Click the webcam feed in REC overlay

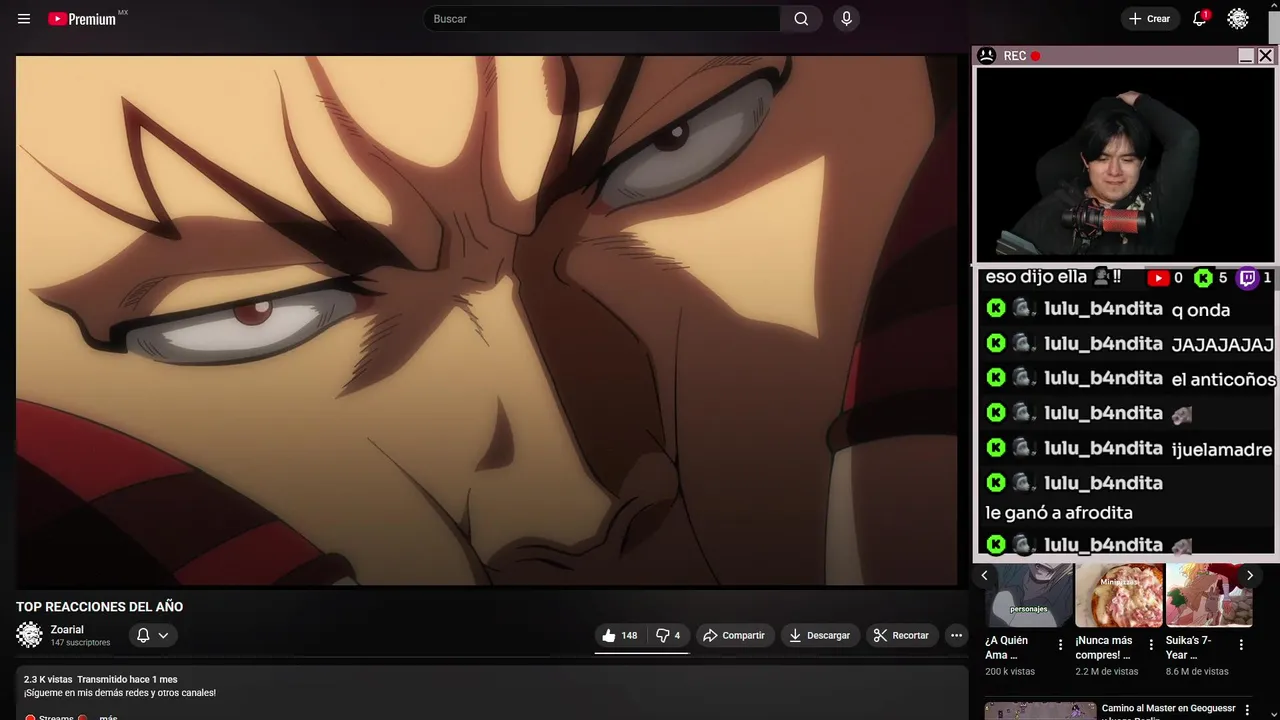1125,163
